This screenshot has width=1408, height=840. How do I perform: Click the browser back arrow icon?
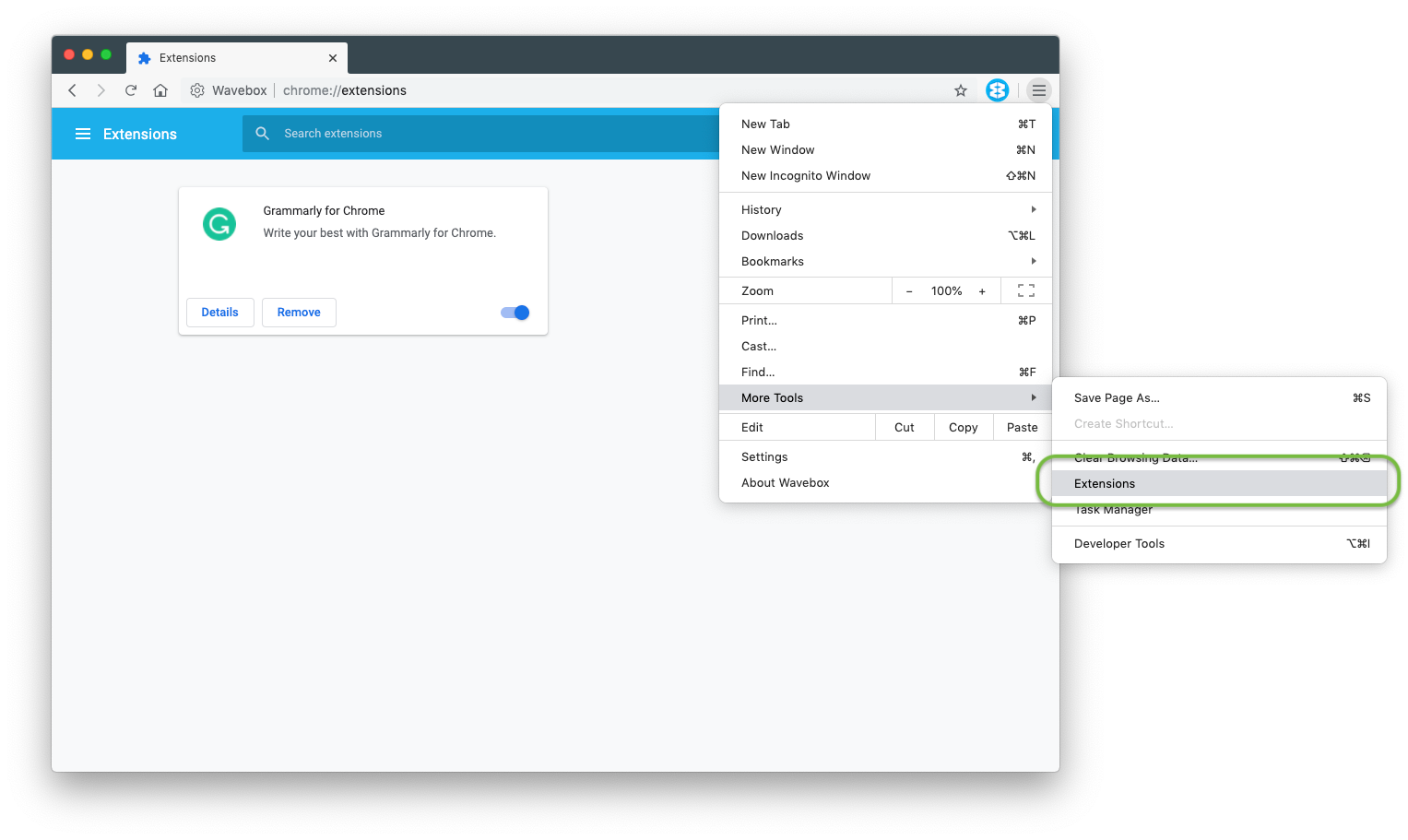coord(72,90)
